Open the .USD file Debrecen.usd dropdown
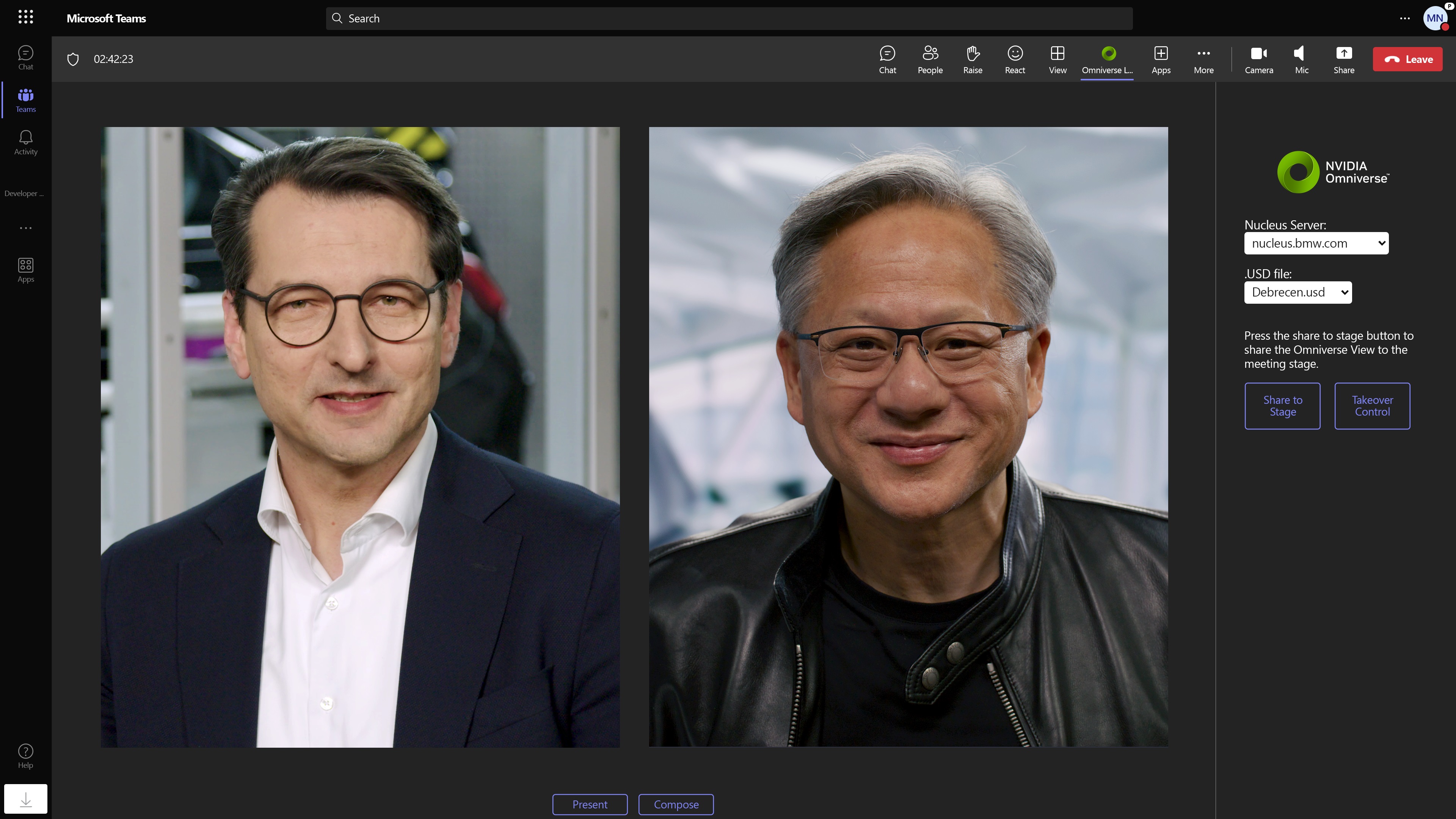Screen dimensions: 1456x819 click(x=1298, y=292)
